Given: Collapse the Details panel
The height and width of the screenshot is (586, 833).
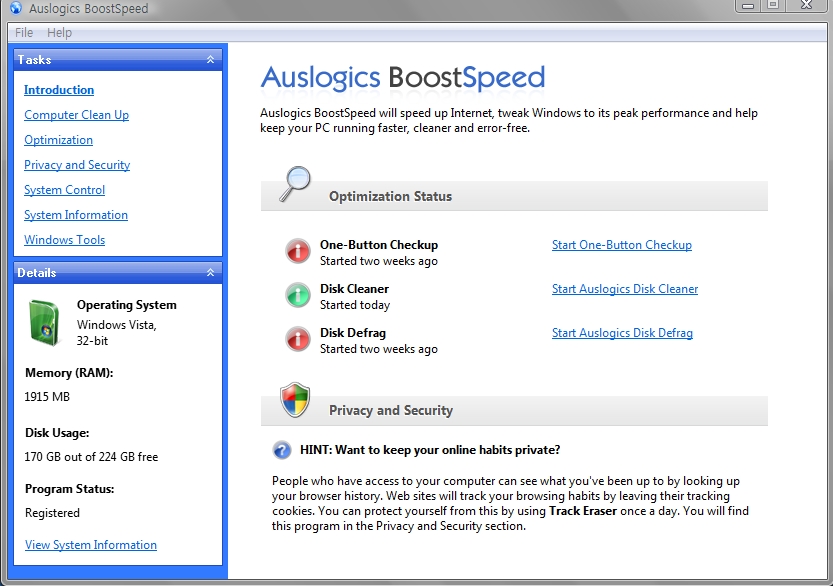Looking at the screenshot, I should pyautogui.click(x=210, y=273).
